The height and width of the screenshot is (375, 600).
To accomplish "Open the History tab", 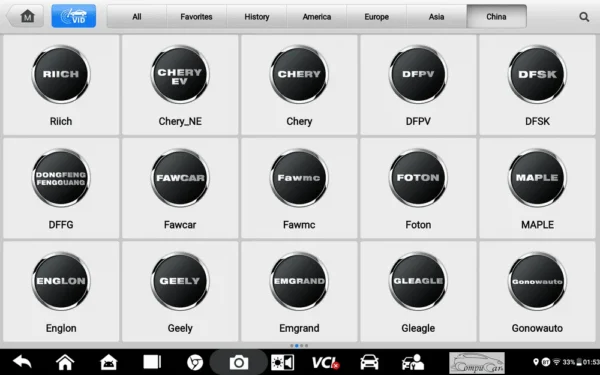I will coord(256,17).
